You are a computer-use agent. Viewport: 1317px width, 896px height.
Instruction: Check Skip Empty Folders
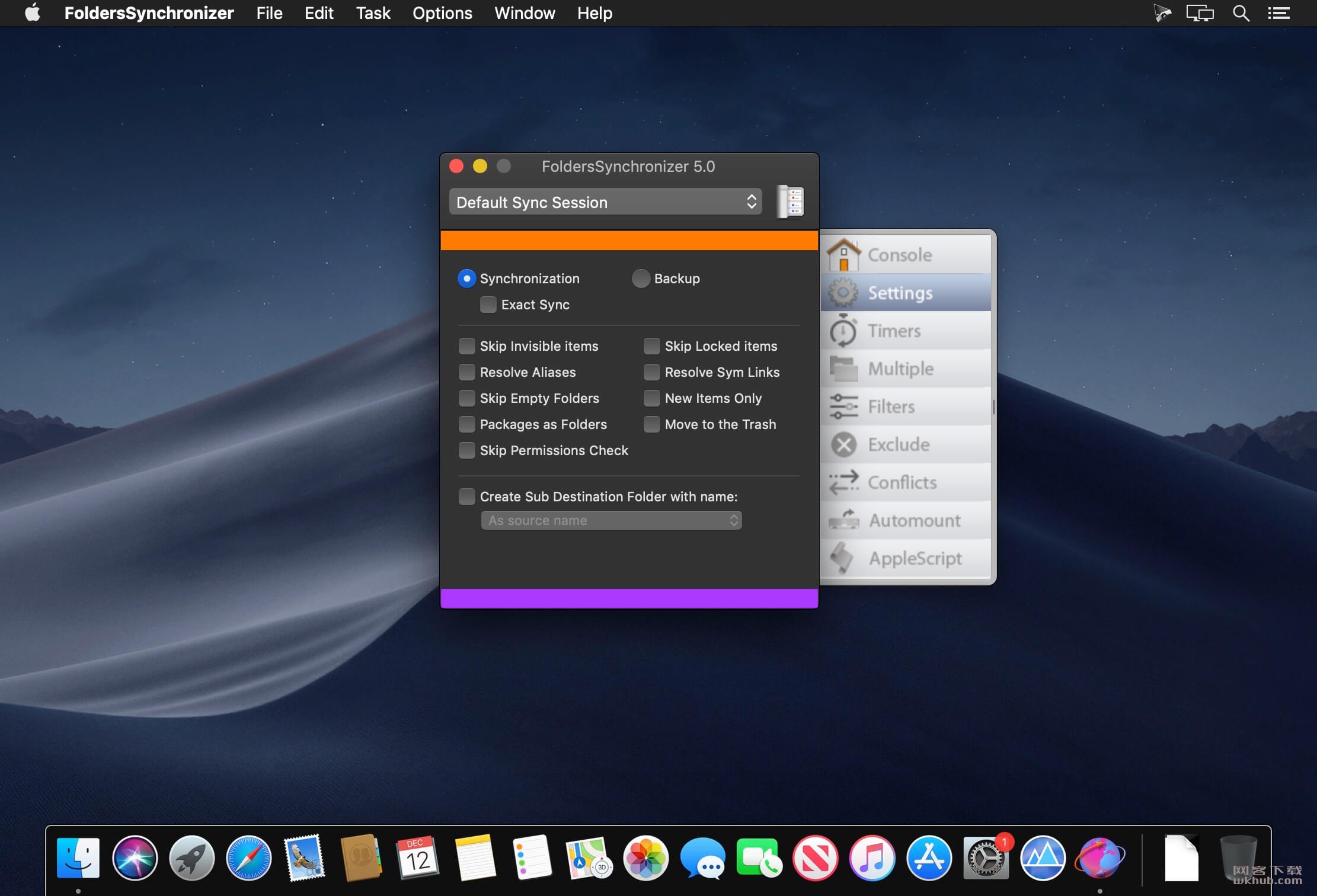coord(467,398)
